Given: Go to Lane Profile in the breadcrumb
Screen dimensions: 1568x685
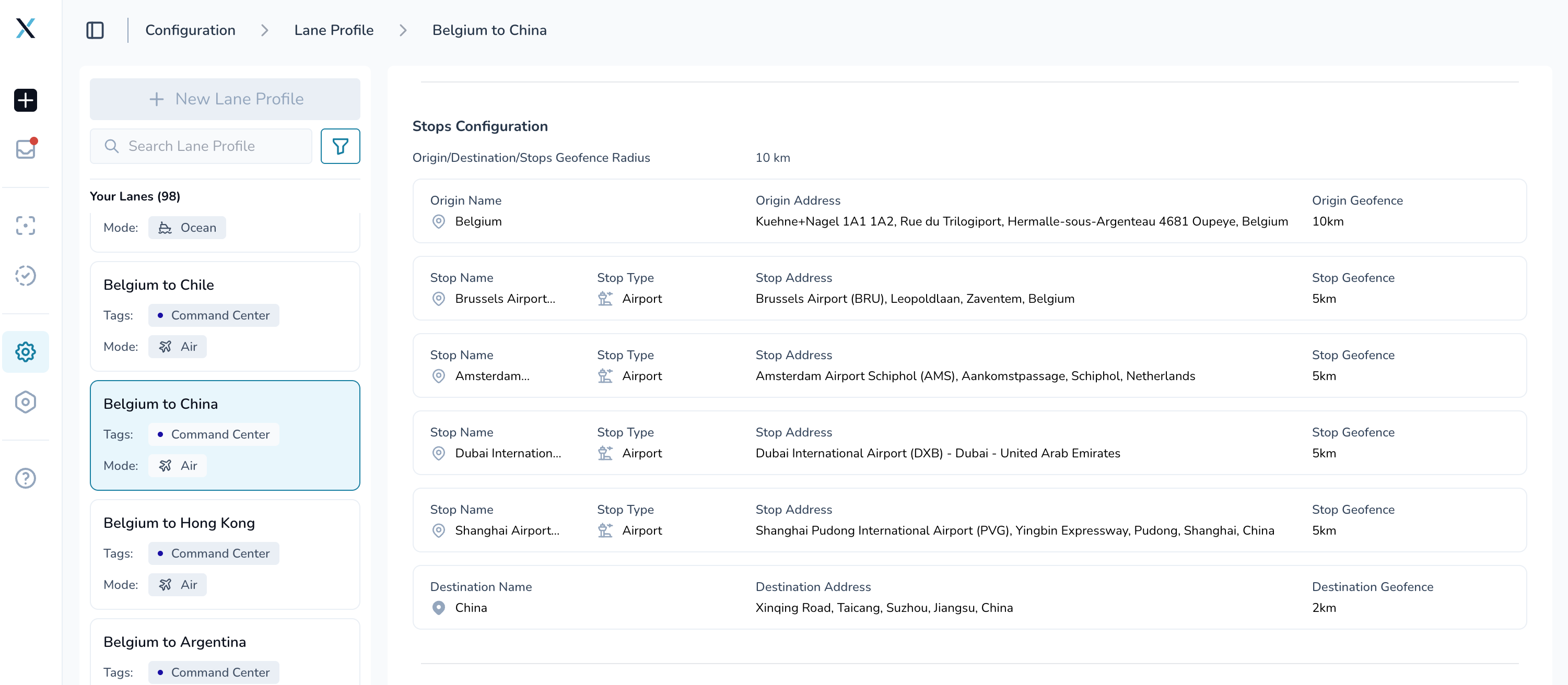Looking at the screenshot, I should click(x=334, y=30).
